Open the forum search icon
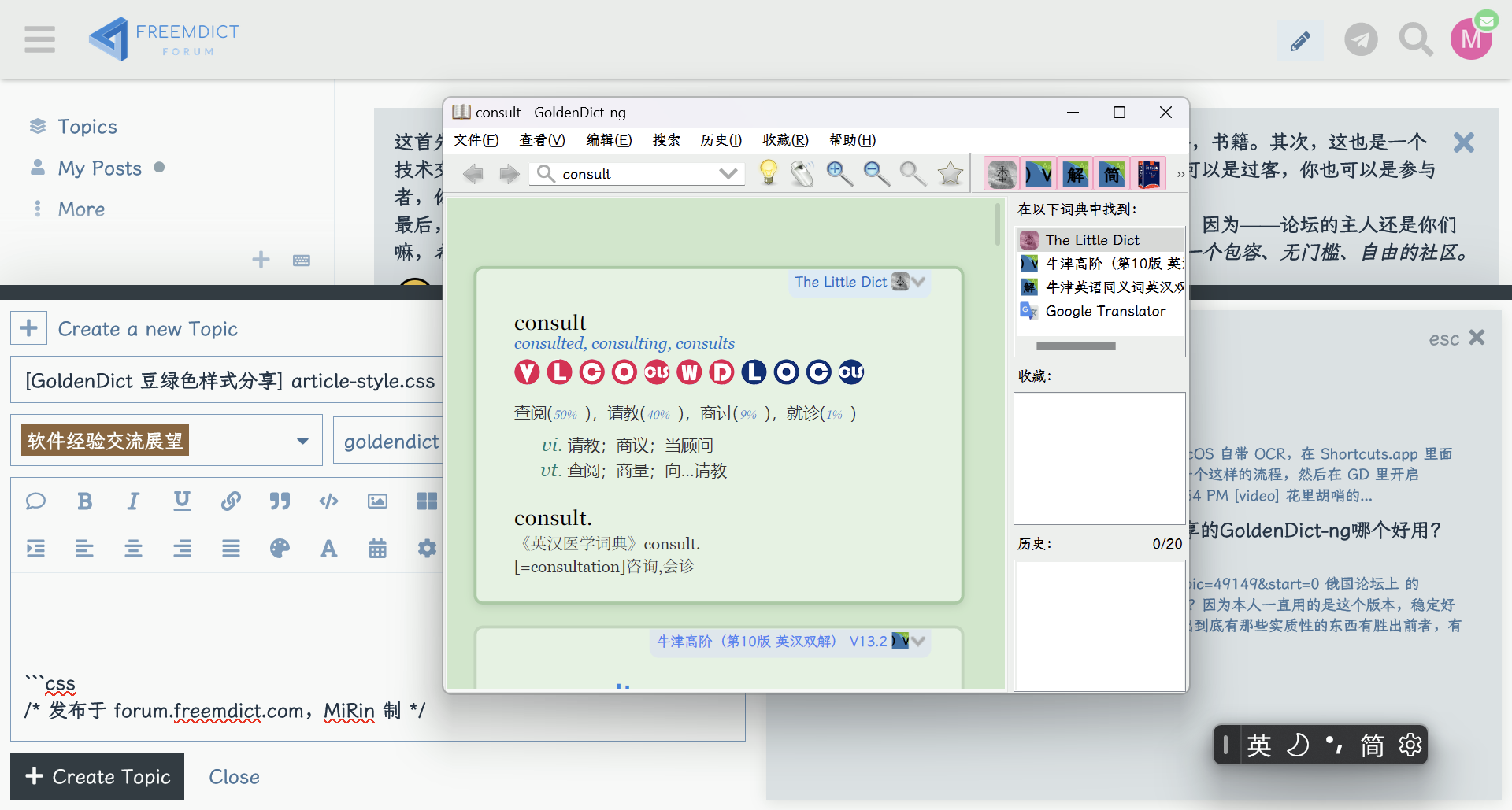Screen dimensions: 1512x810 (x=1415, y=39)
